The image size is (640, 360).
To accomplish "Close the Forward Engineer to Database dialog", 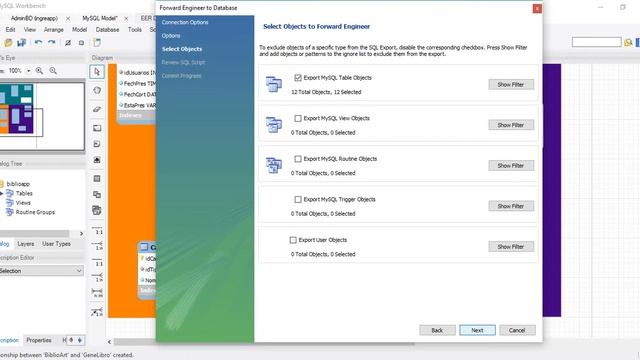I will (x=537, y=9).
